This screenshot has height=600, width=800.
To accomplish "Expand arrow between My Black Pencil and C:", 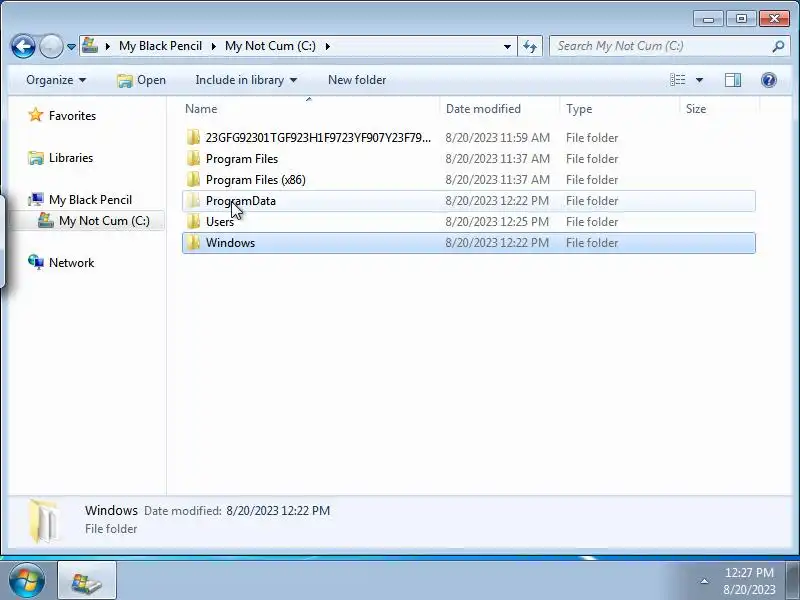I will [x=213, y=46].
